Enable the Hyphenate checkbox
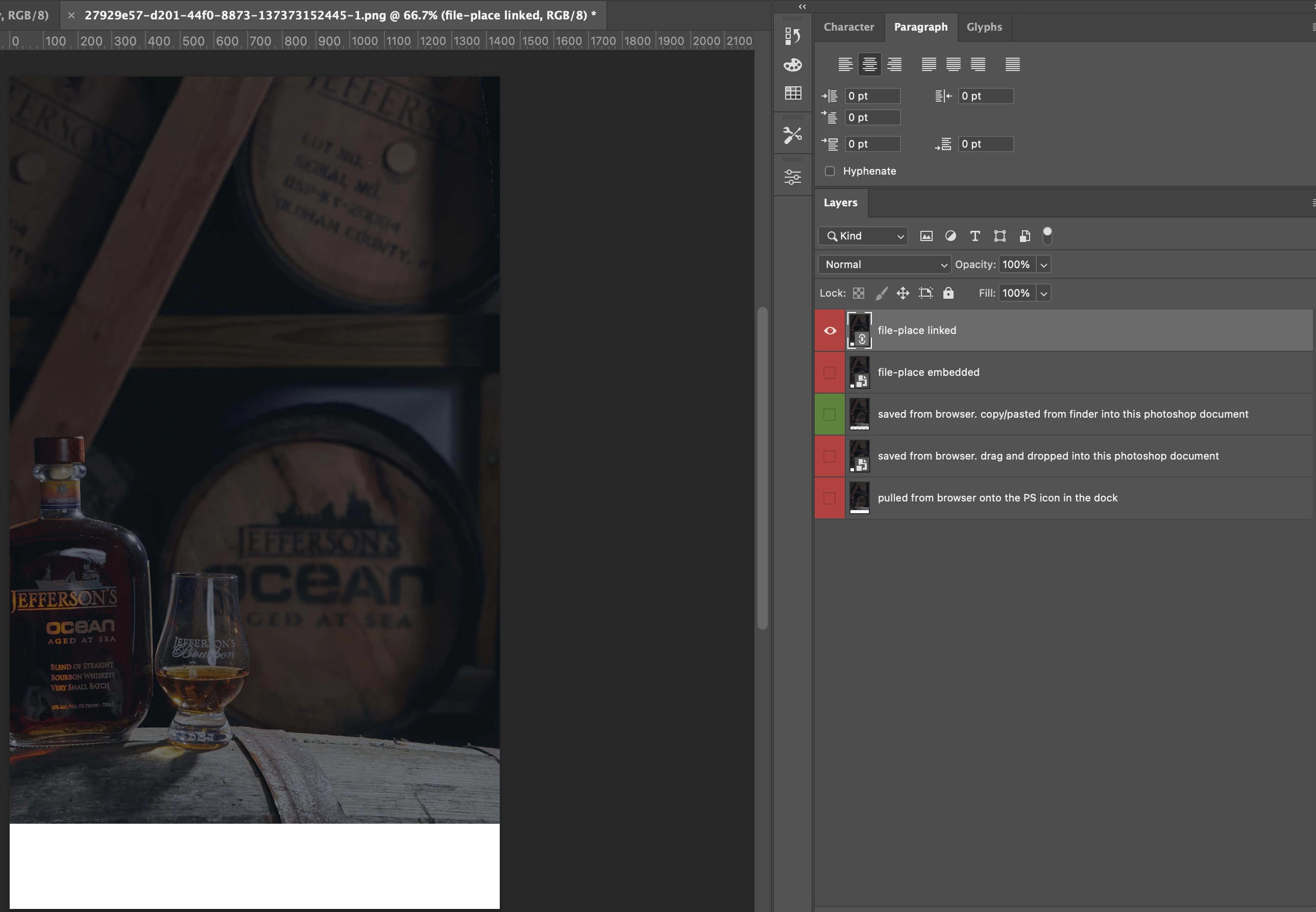Screen dimensions: 1316x912 (x=830, y=171)
